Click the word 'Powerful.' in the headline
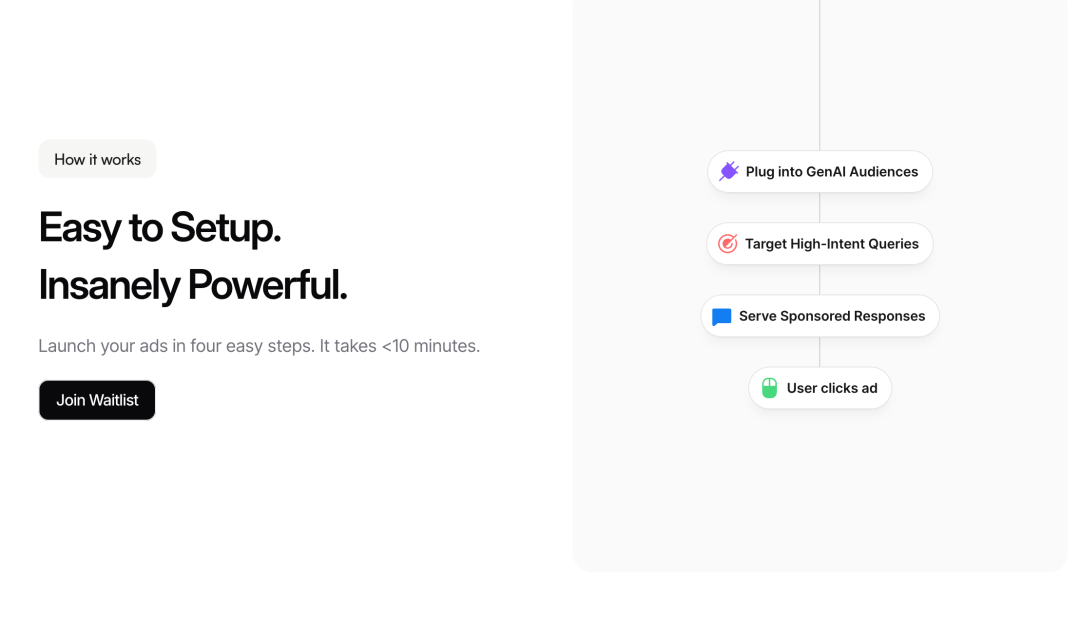The width and height of the screenshot is (1080, 620). coord(267,285)
